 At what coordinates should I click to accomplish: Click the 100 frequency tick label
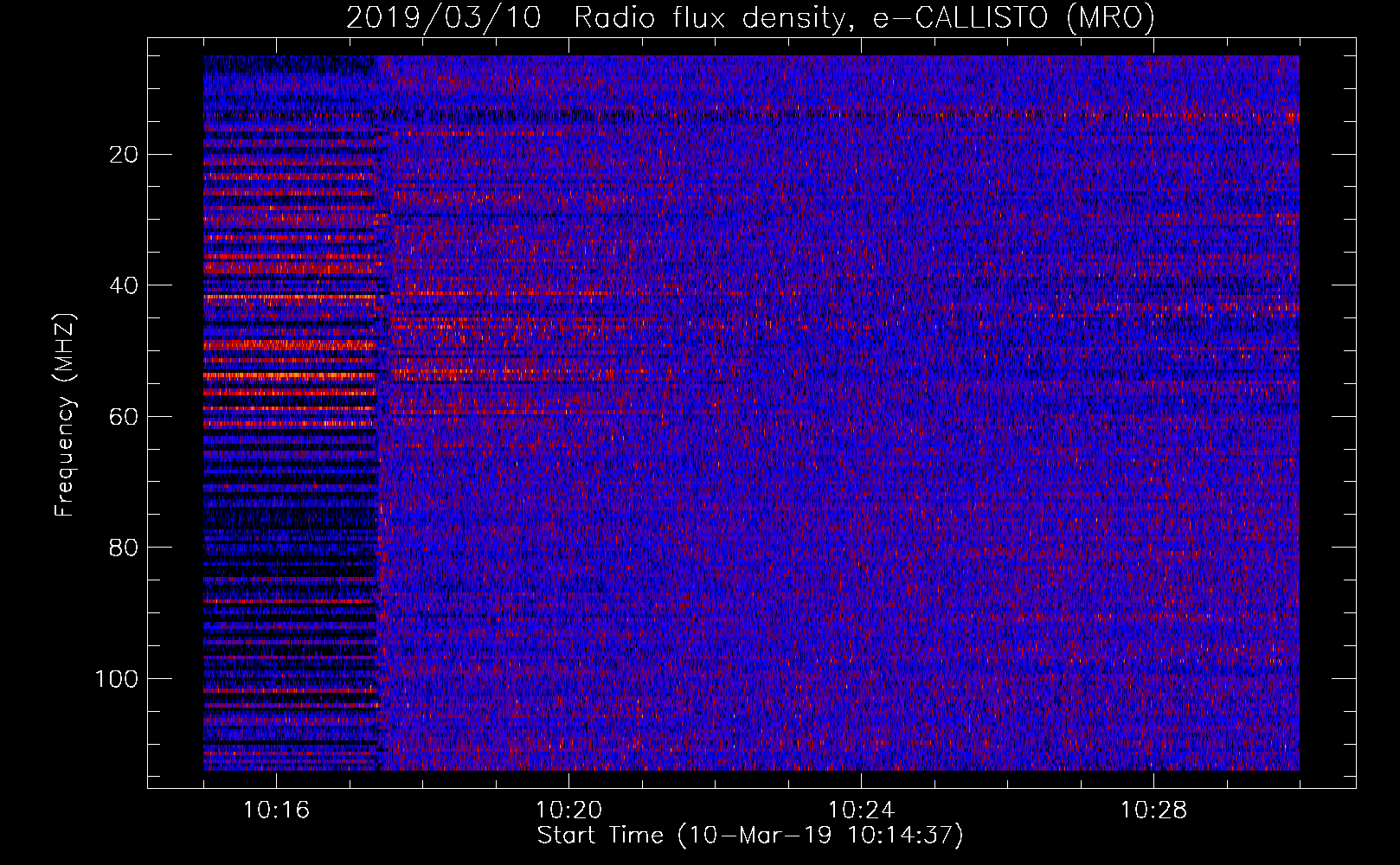[117, 679]
